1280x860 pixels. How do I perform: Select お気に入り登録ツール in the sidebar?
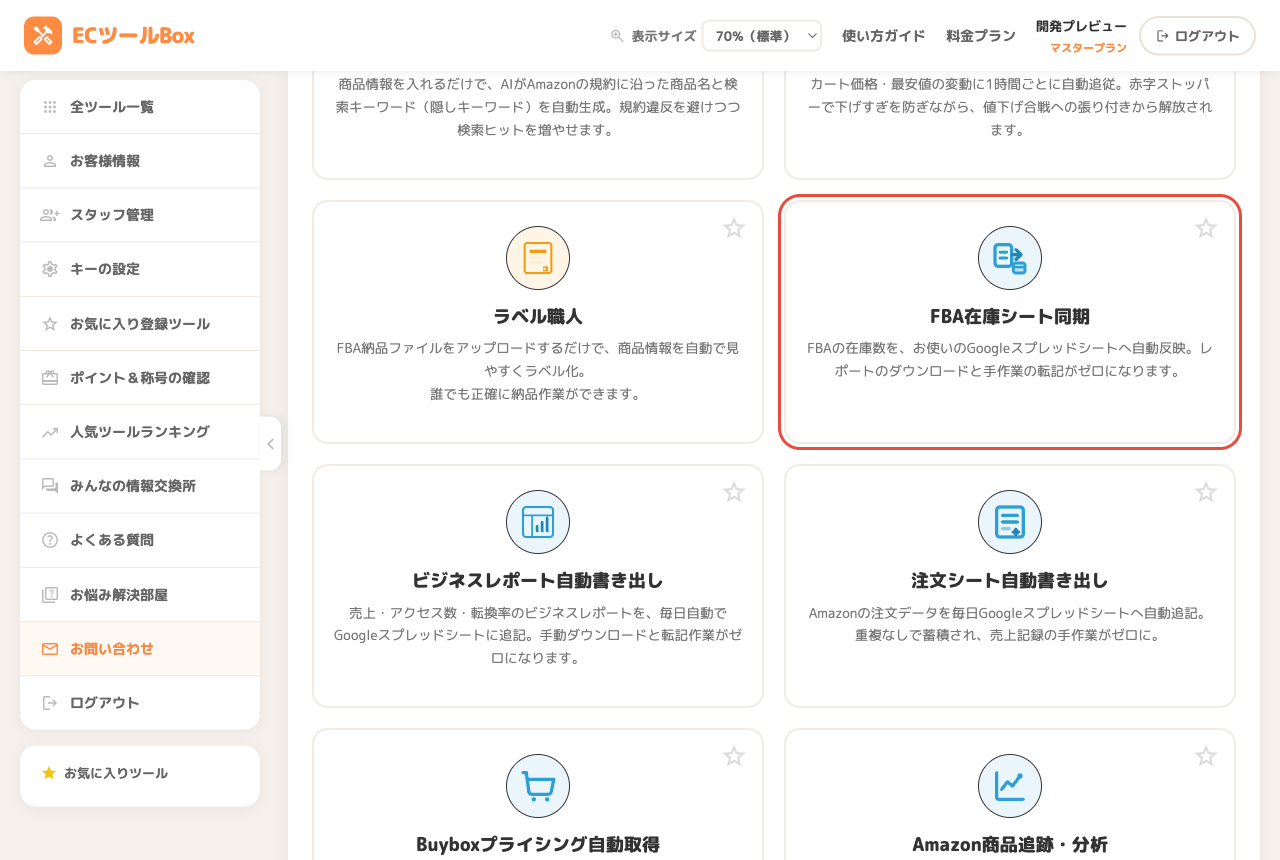(140, 324)
